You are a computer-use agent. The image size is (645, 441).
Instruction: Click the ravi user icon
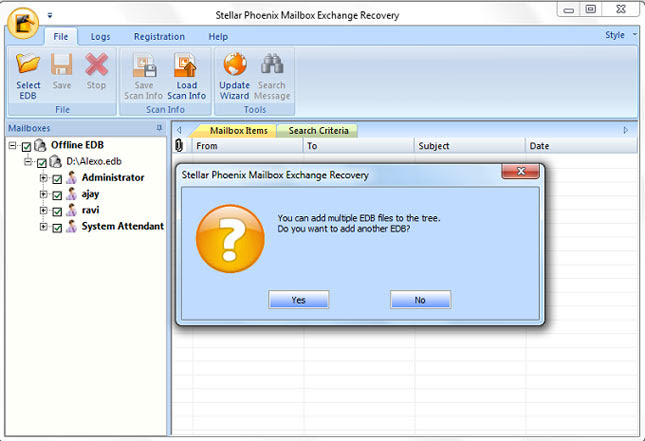71,210
